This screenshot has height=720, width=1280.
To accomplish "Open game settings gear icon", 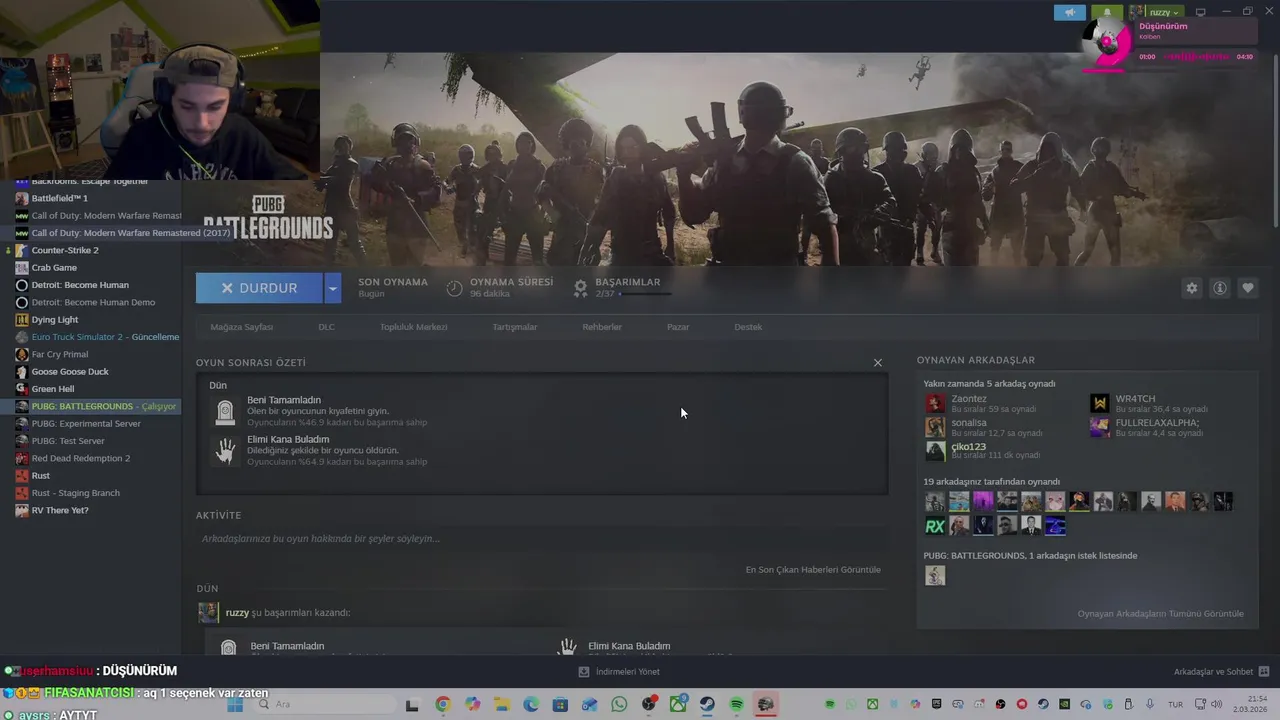I will 1191,288.
